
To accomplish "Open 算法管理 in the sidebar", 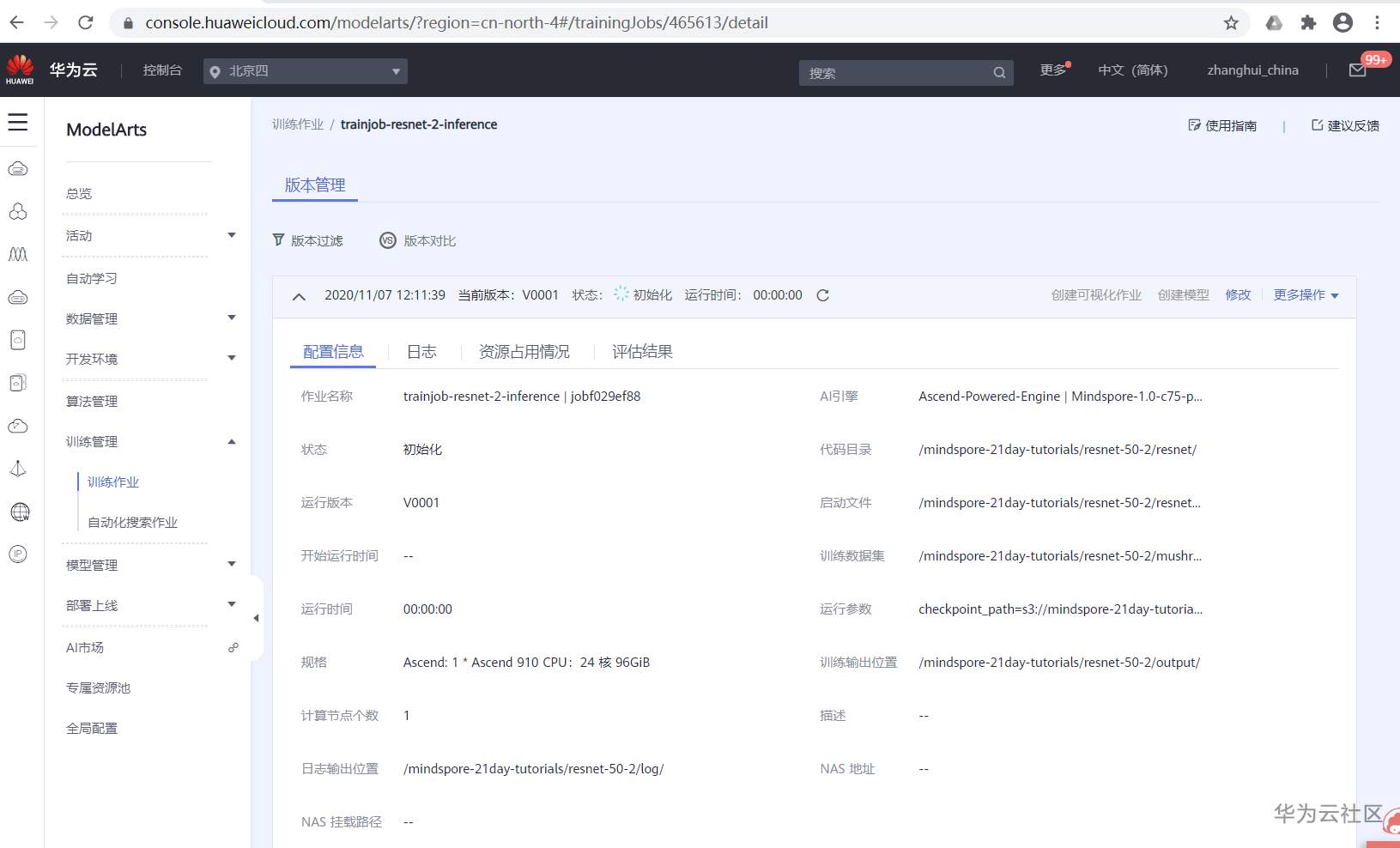I will click(92, 402).
